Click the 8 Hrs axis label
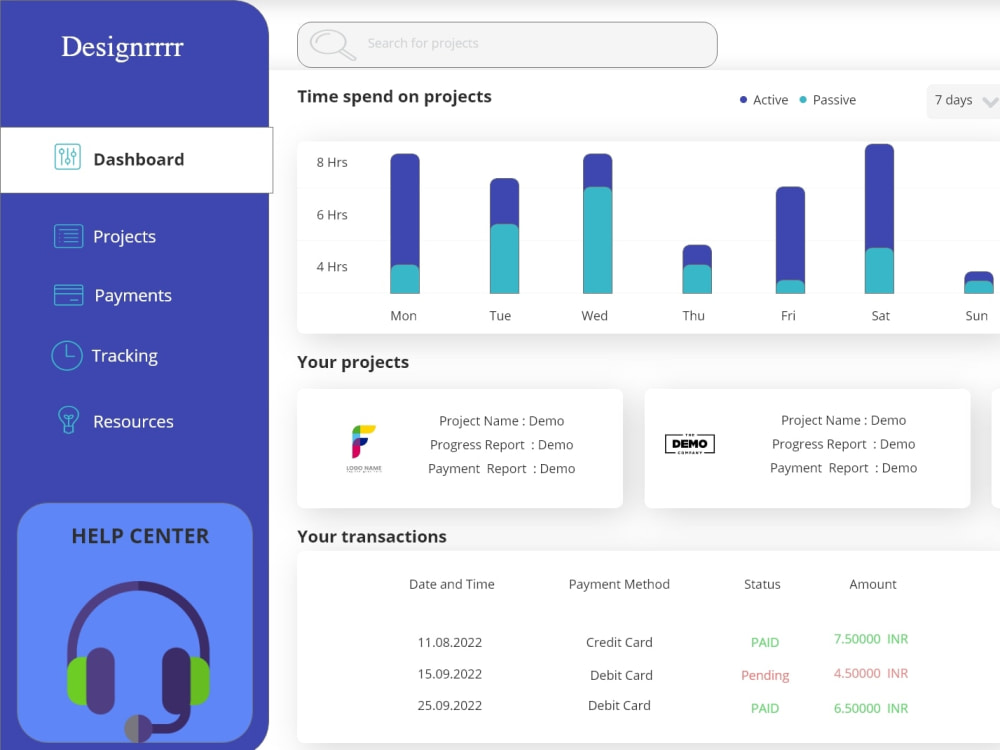Screen dimensions: 1000x750 click(x=332, y=163)
